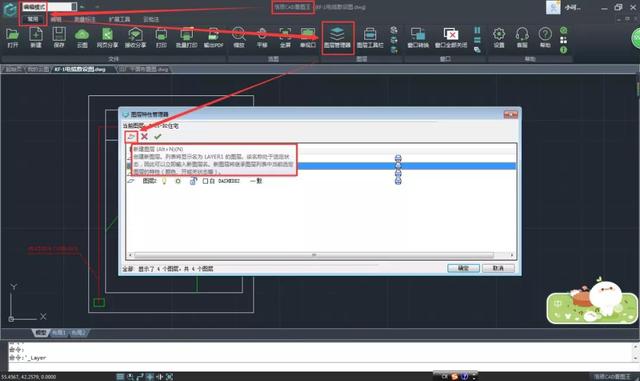Viewport: 640px width, 381px height.
Task: Switch to the 扩展工具 ribbon tab
Action: tap(120, 19)
